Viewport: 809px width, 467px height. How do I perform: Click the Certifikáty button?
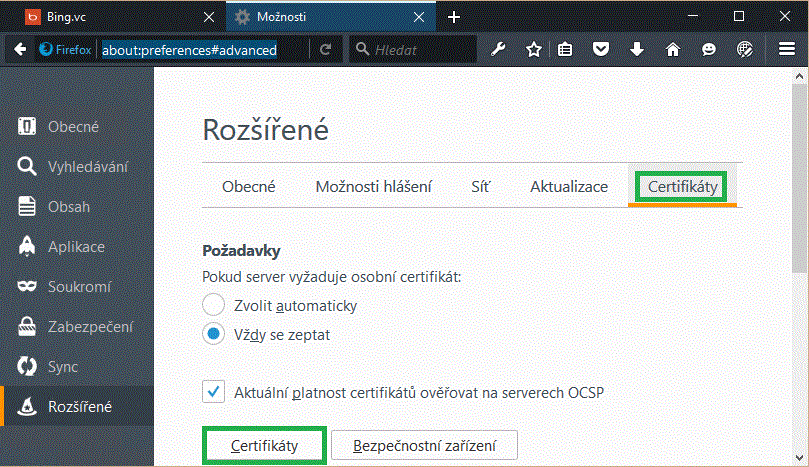(264, 445)
